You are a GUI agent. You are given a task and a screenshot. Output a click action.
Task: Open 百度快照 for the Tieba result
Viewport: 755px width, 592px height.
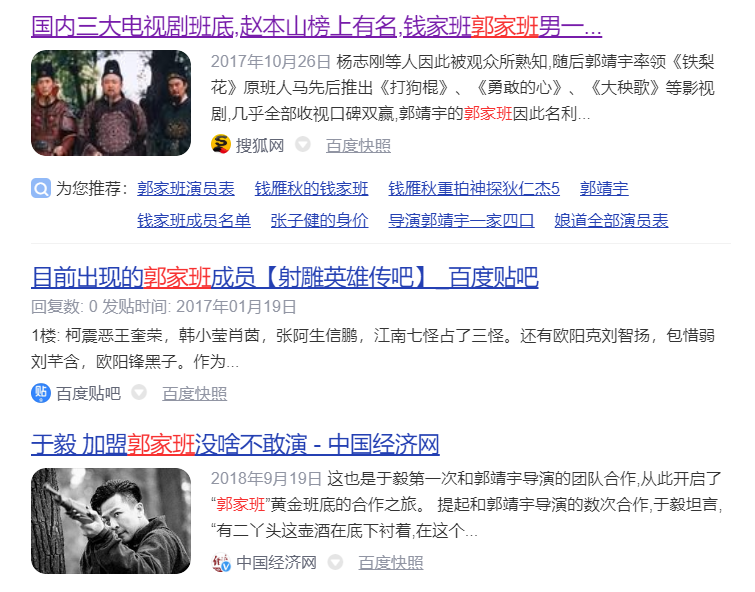pos(195,394)
